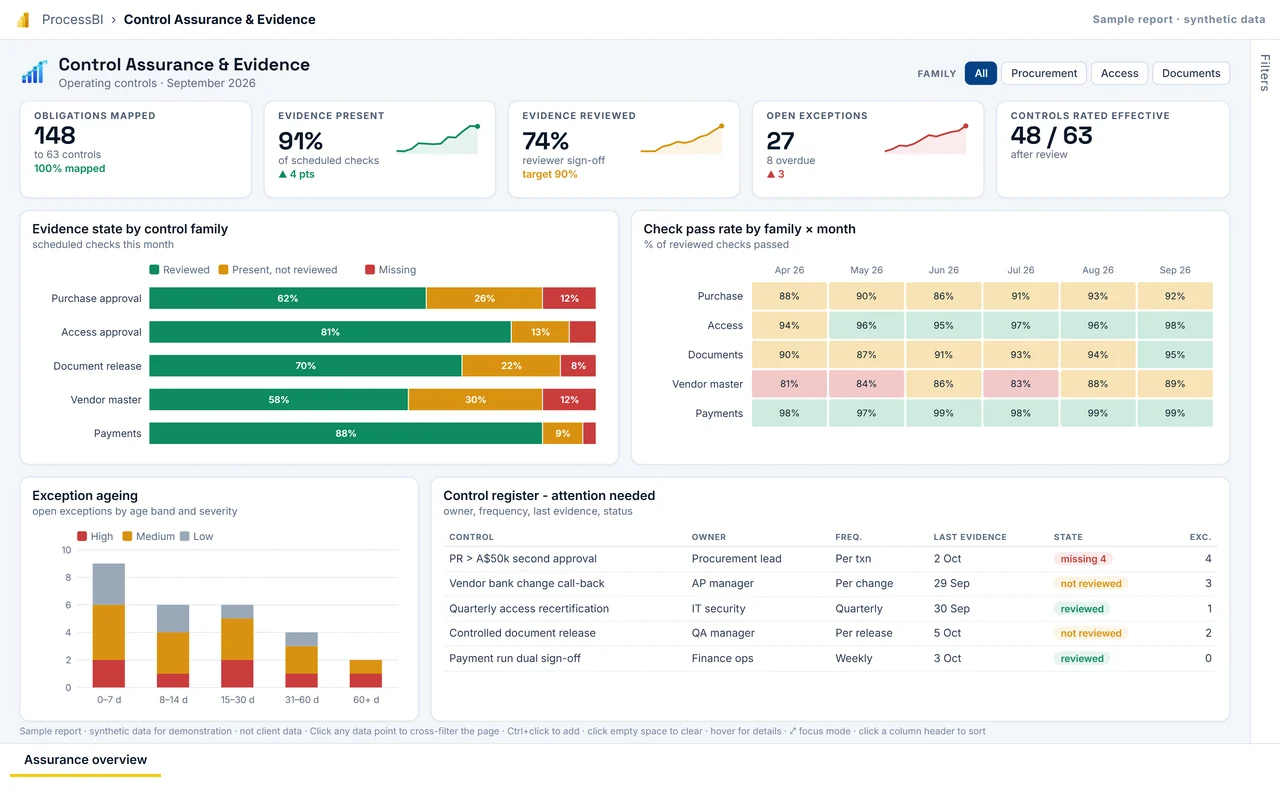This screenshot has width=1280, height=800.
Task: Select the Medium severity legend swatch
Action: (x=127, y=537)
